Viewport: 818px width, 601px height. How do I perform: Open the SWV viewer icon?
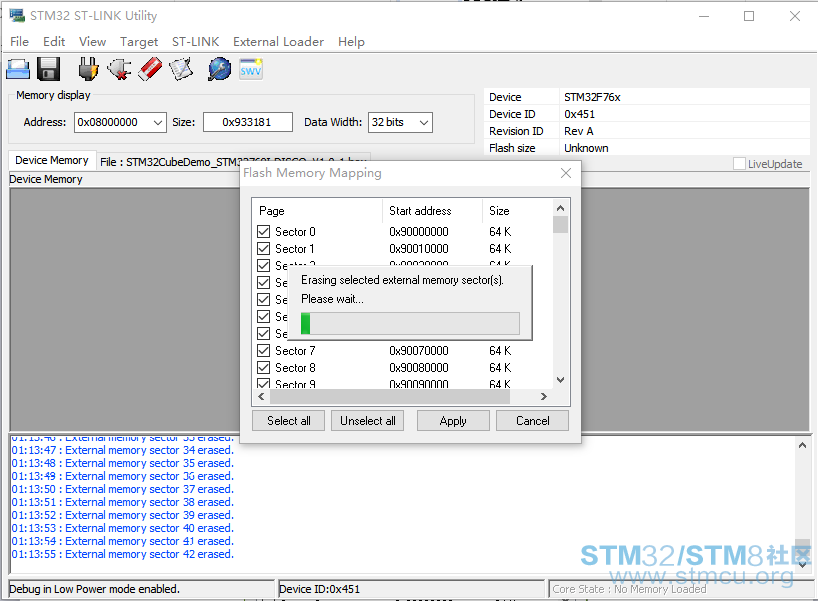[250, 69]
